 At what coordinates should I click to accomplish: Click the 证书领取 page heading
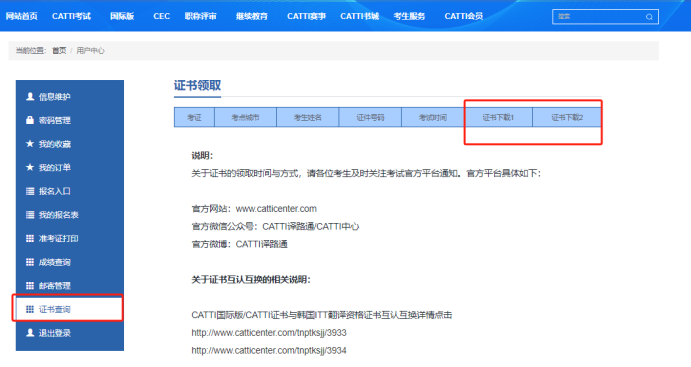[x=197, y=85]
